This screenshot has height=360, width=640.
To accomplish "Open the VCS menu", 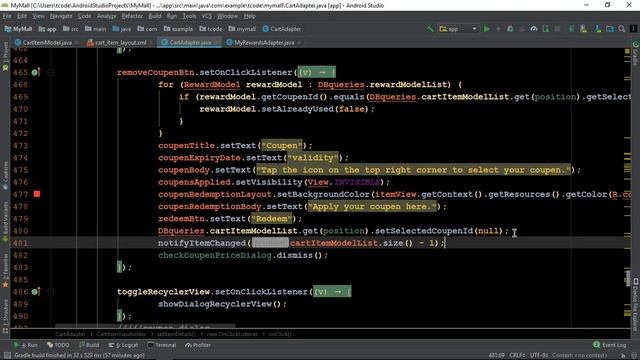I will (207, 16).
